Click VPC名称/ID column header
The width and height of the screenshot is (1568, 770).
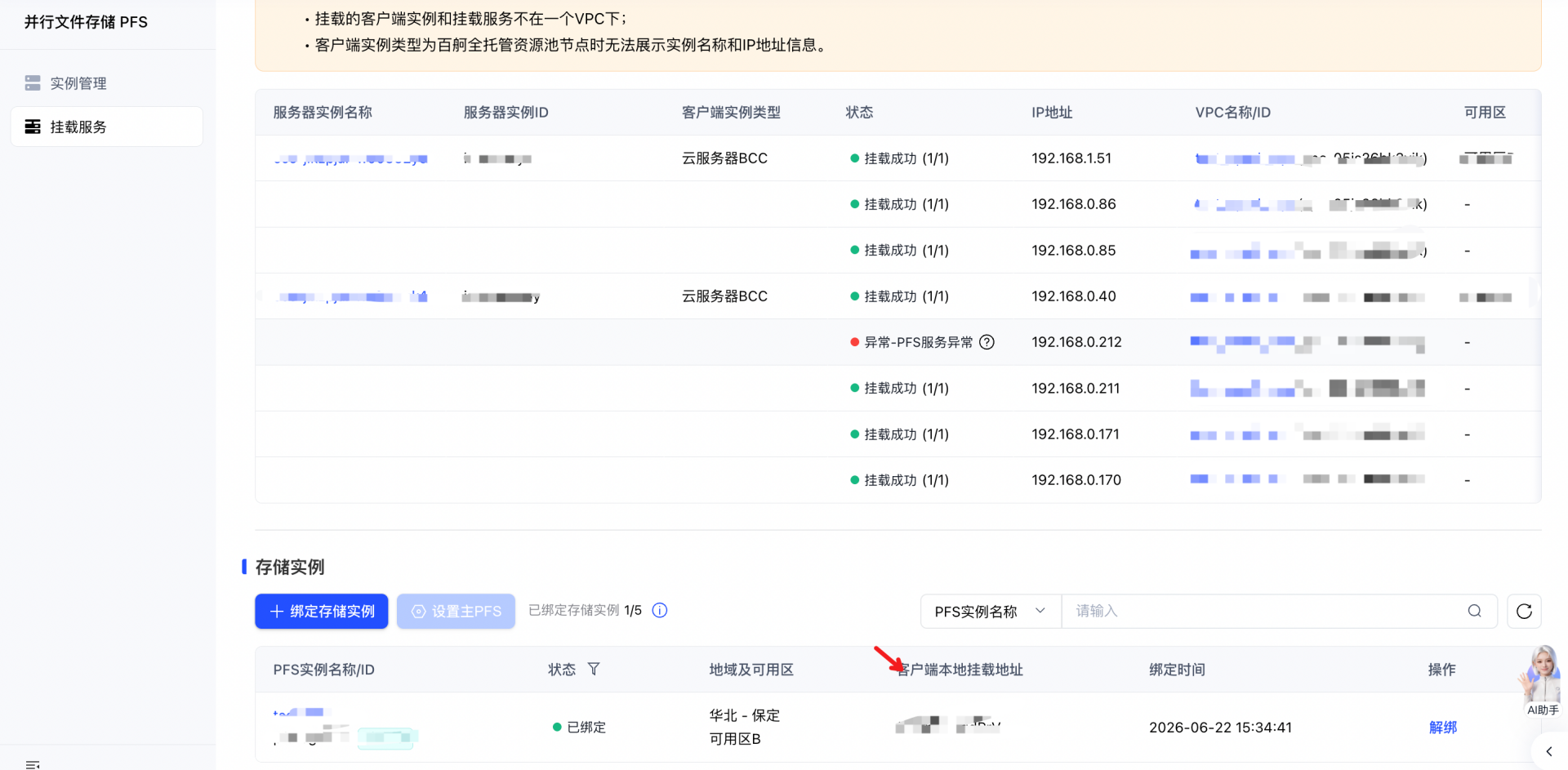pyautogui.click(x=1233, y=113)
